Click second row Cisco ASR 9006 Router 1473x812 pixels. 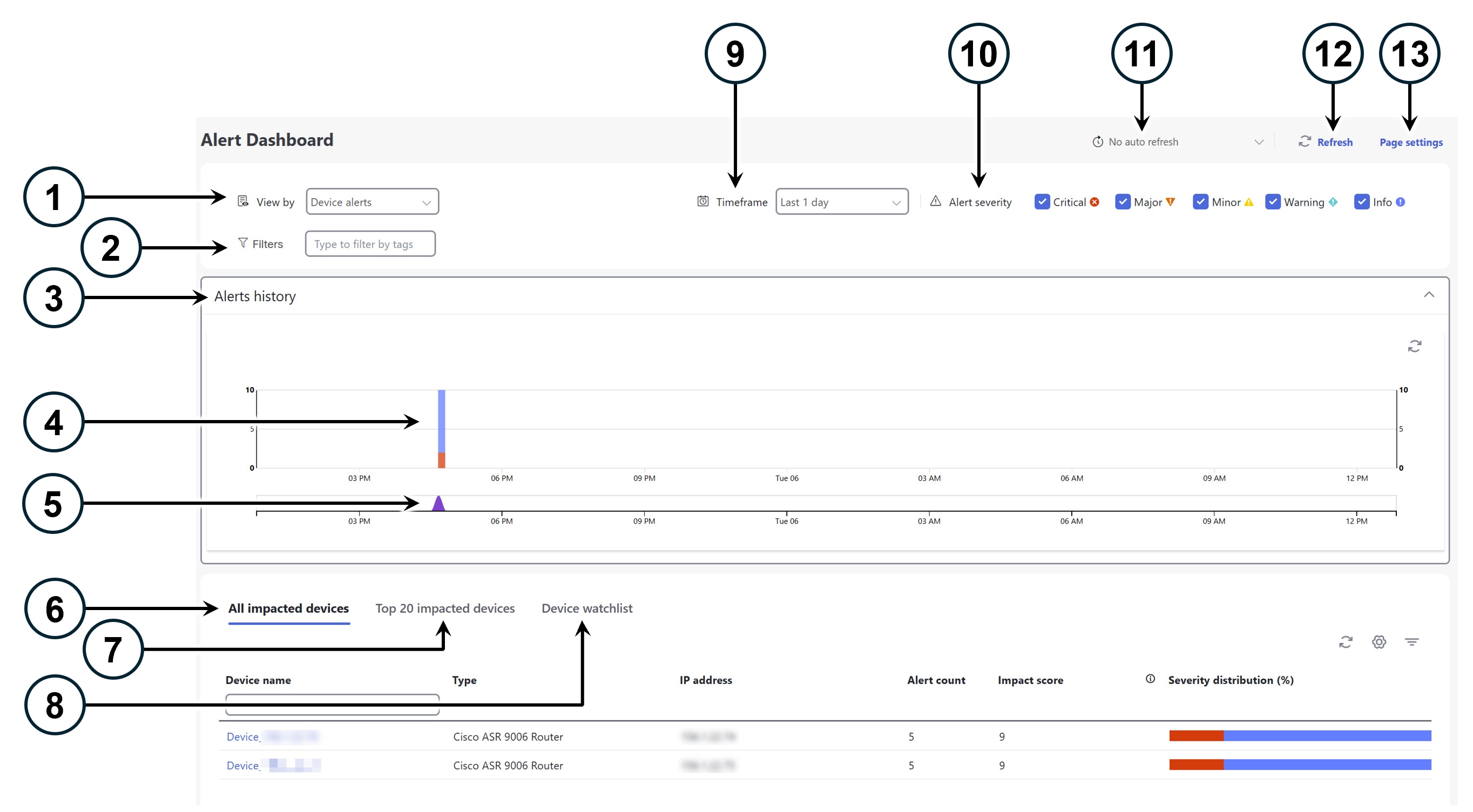coord(508,765)
